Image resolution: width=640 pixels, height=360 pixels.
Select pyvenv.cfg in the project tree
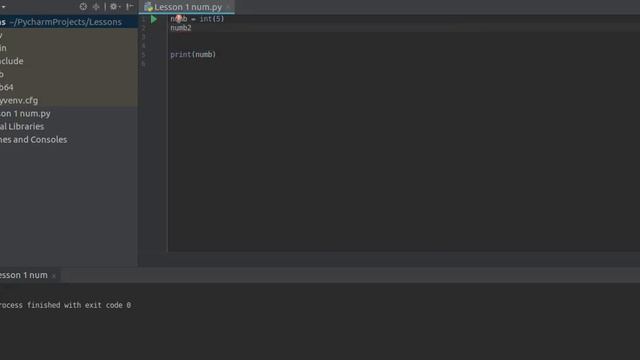click(x=19, y=100)
